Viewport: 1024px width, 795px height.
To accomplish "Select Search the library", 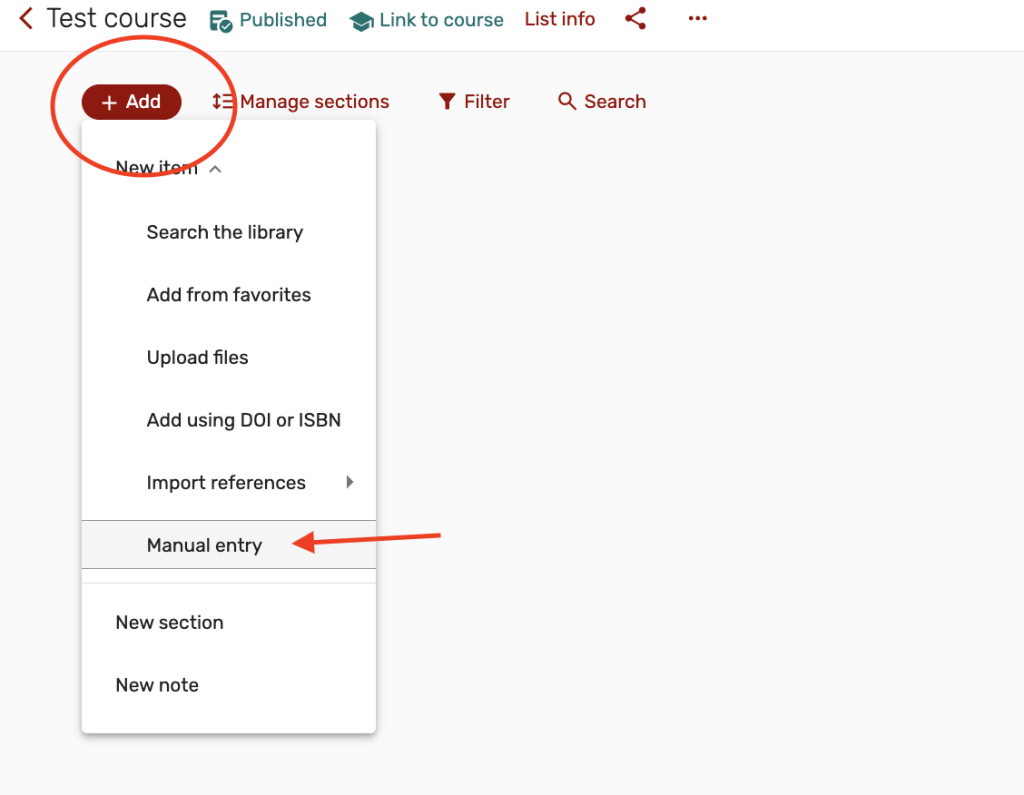I will (x=224, y=232).
